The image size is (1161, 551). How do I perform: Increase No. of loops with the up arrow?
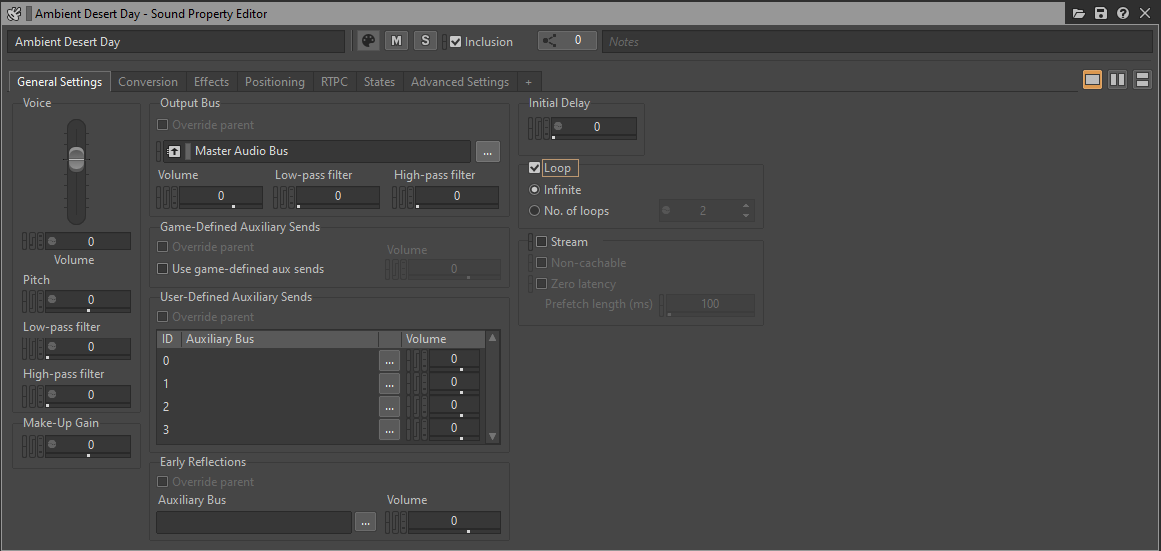746,206
